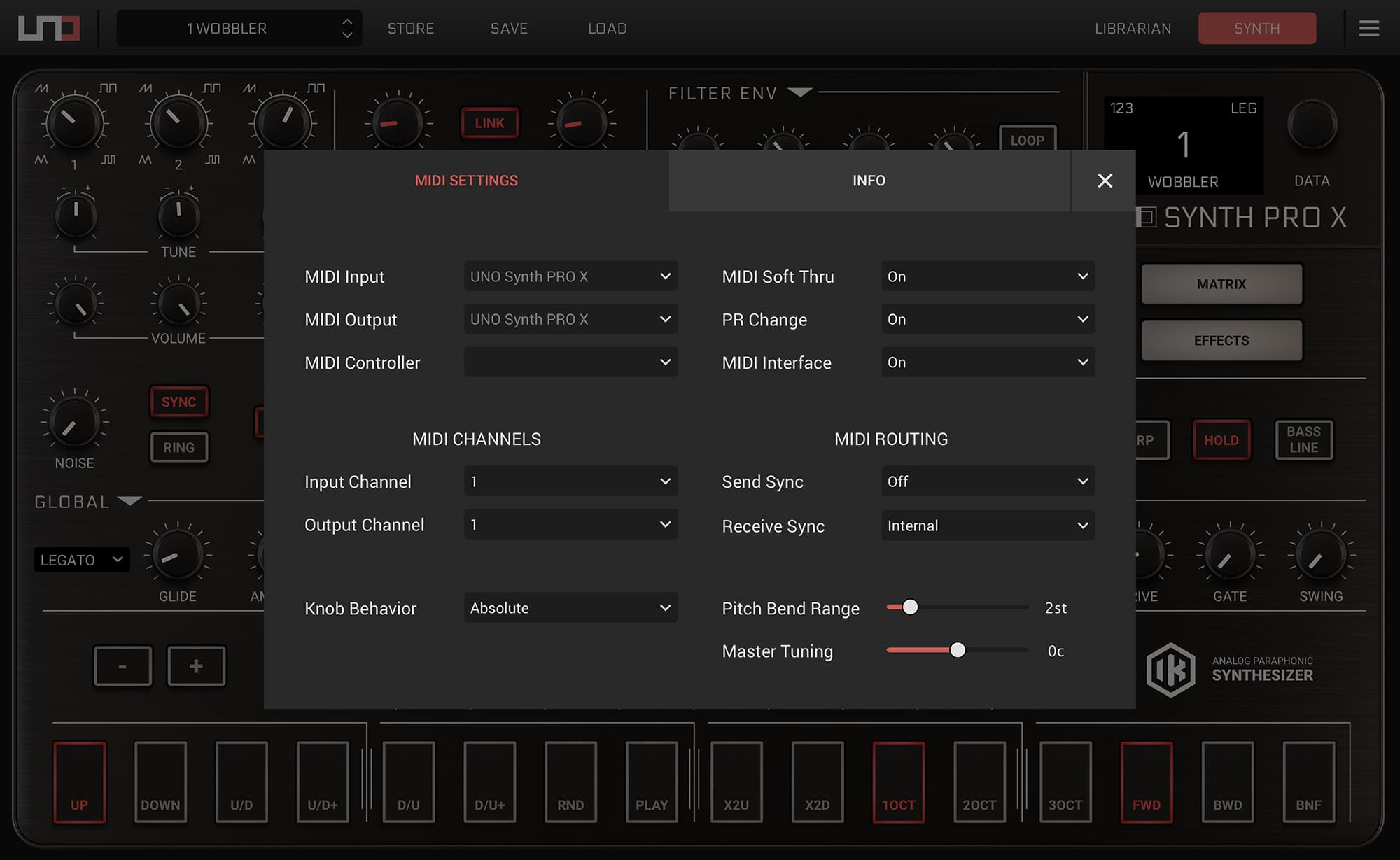1400x860 pixels.
Task: Click the NOISE volume knob
Action: click(73, 422)
